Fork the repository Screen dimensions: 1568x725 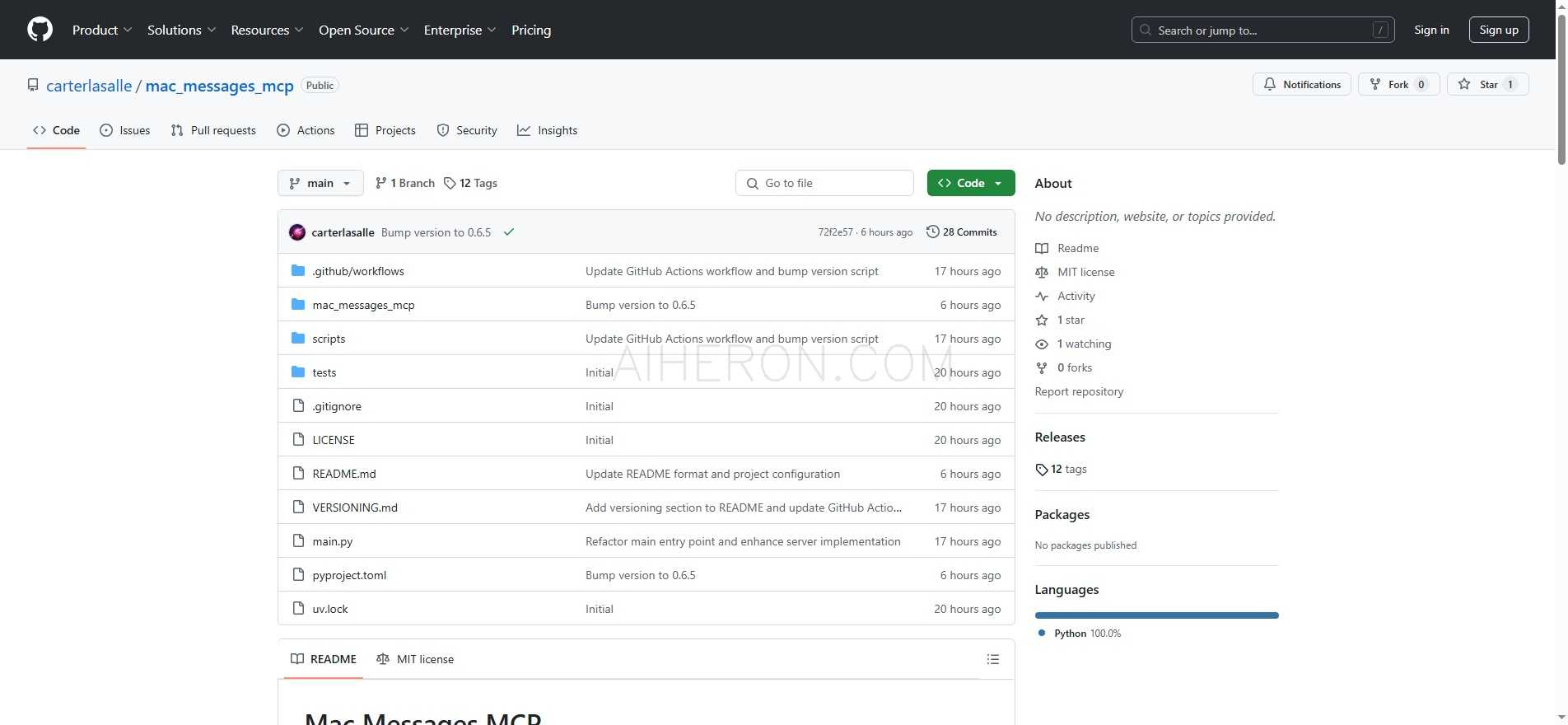pos(1399,84)
